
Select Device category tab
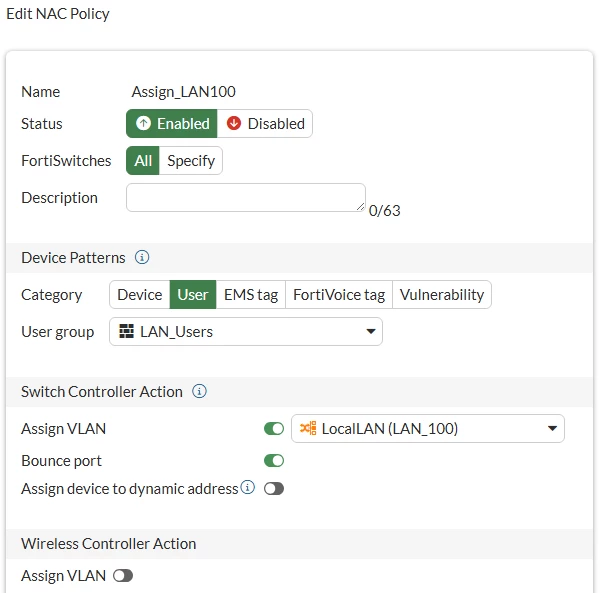(140, 294)
